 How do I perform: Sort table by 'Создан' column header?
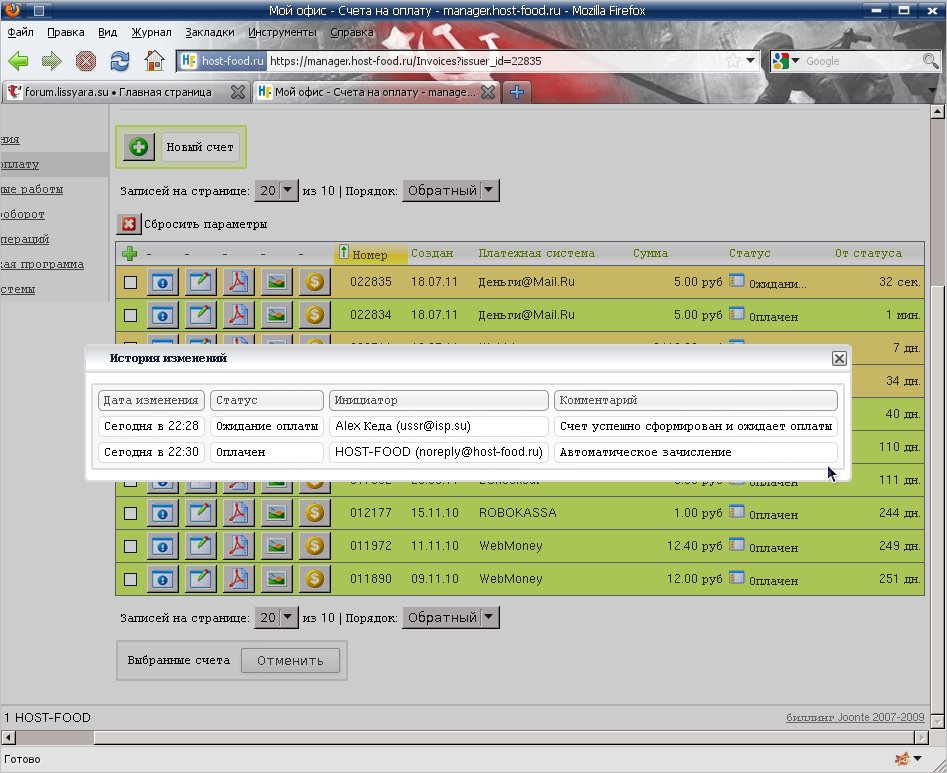432,253
